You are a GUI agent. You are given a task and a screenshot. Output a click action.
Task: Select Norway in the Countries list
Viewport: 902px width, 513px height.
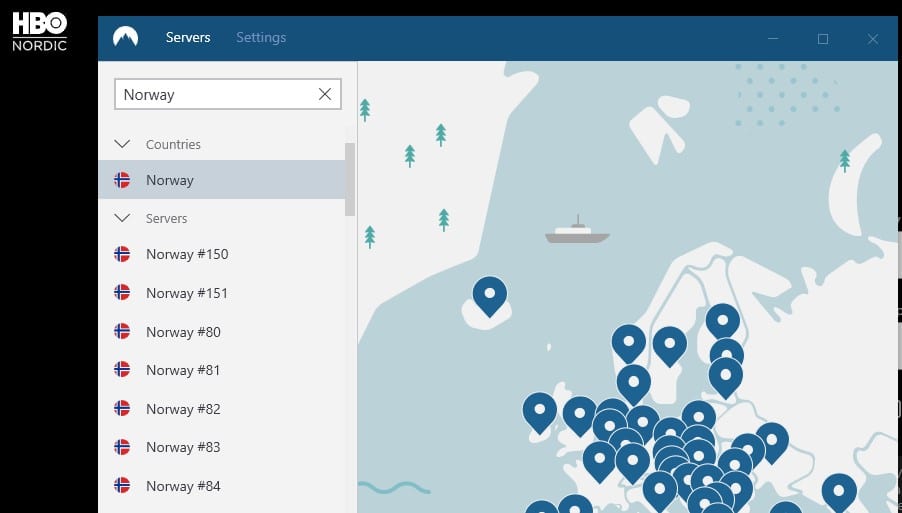coord(222,180)
